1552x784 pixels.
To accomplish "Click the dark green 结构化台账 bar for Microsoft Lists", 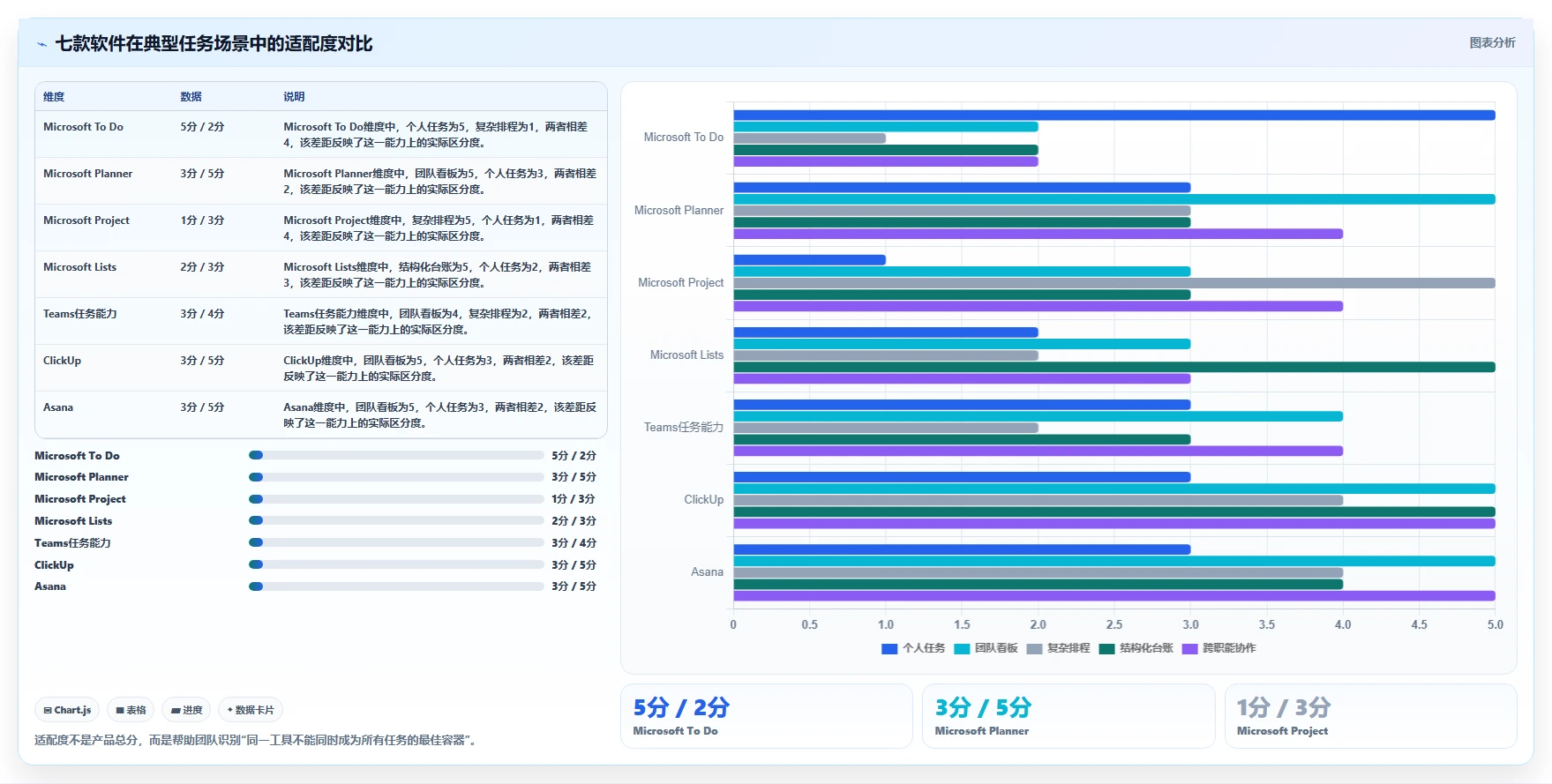I will tap(1114, 367).
